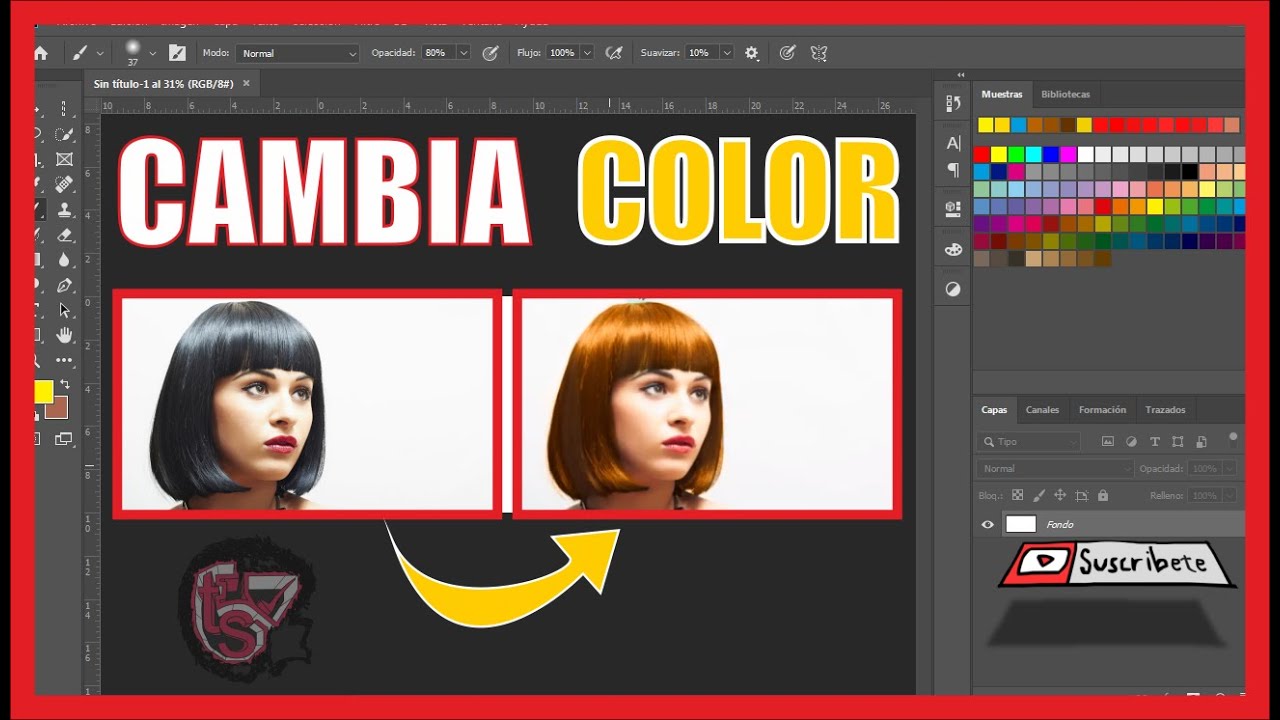Viewport: 1280px width, 720px height.
Task: Click the Opacidad 80% field
Action: tap(438, 53)
